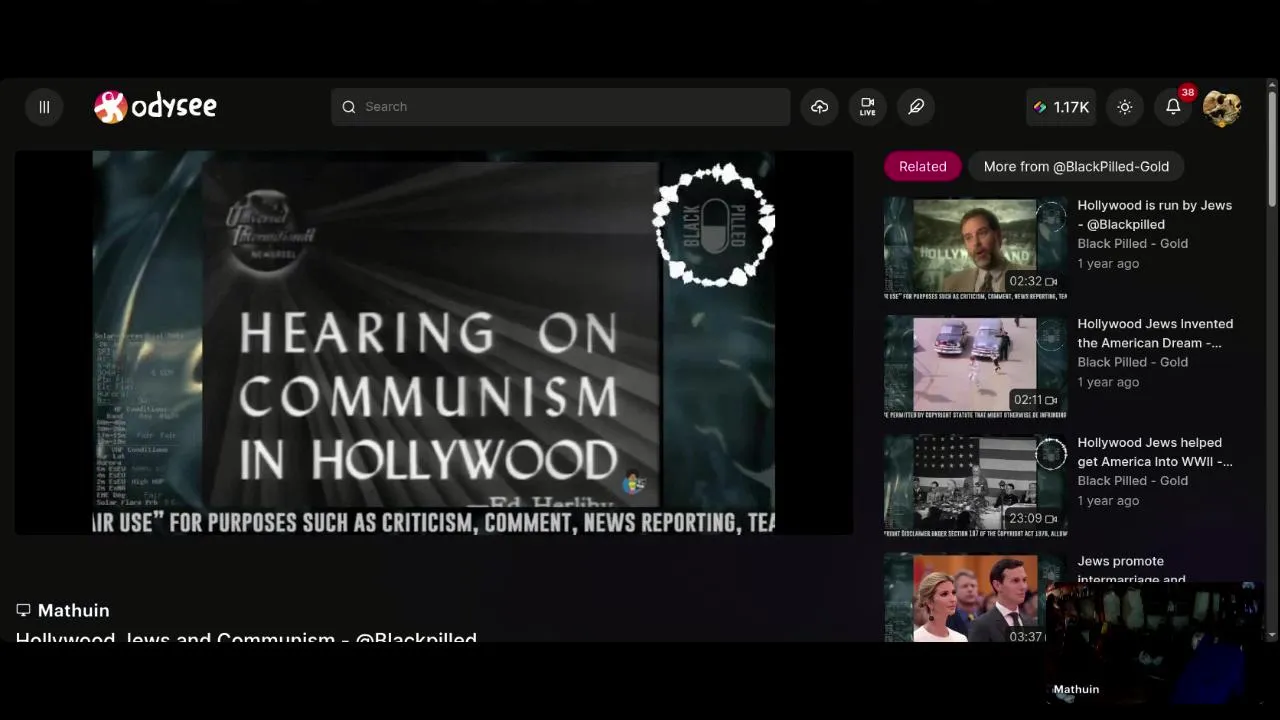Open 'Hollywood Jews helped get America Into WWII' title

pyautogui.click(x=1155, y=452)
